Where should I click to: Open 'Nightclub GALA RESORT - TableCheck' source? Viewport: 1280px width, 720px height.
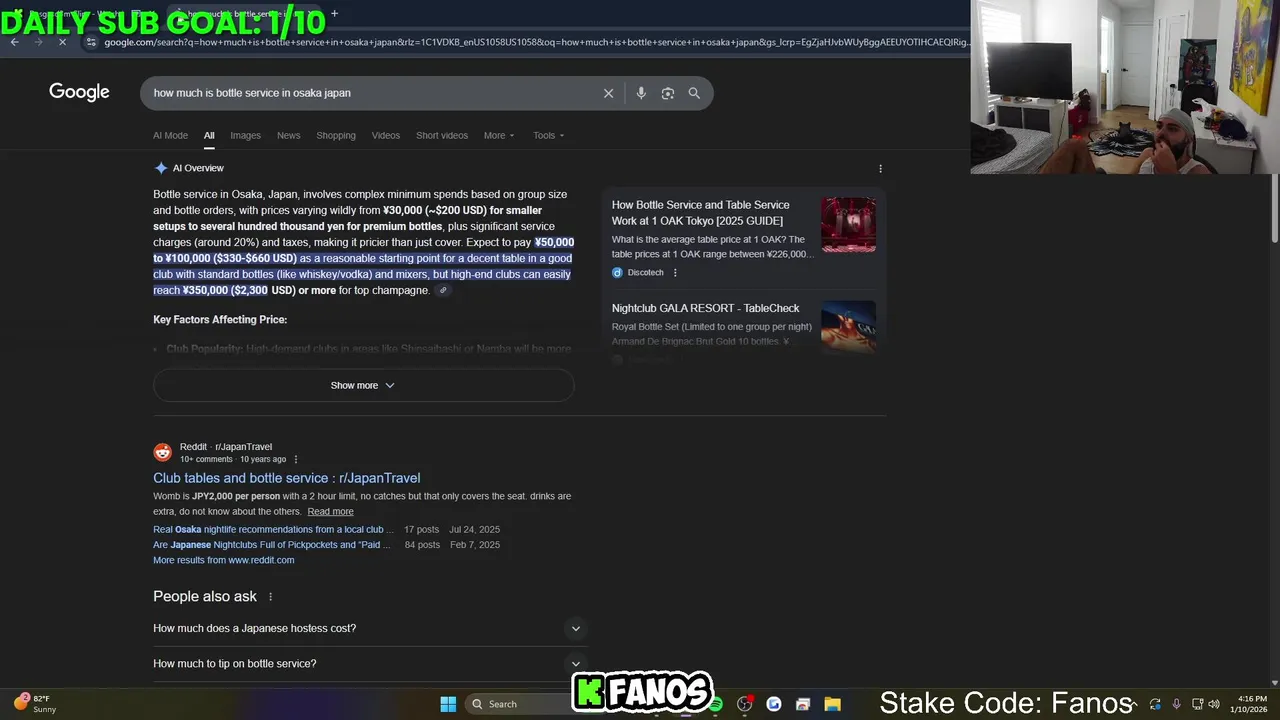coord(706,309)
